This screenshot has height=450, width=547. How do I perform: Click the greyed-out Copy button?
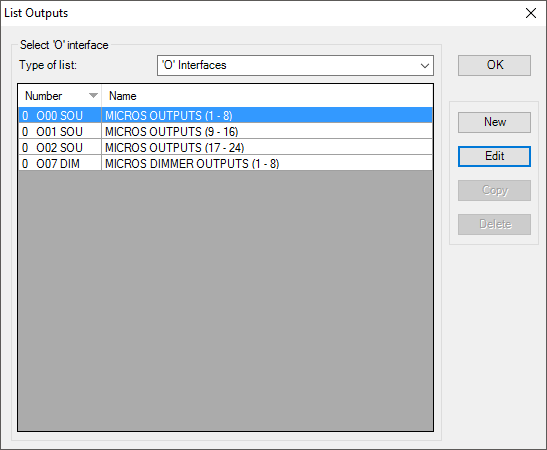tap(494, 190)
